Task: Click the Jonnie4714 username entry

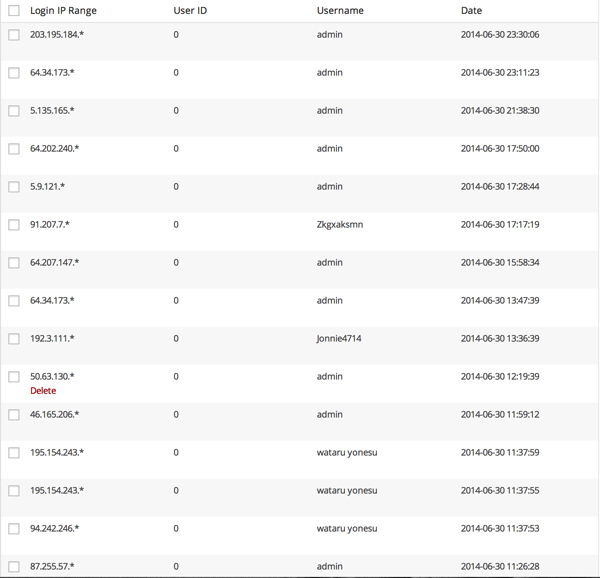Action: point(339,339)
